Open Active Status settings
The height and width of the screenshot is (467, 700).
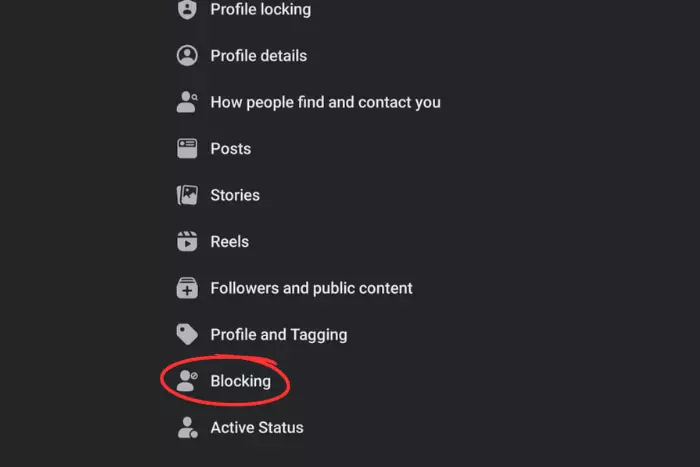257,427
